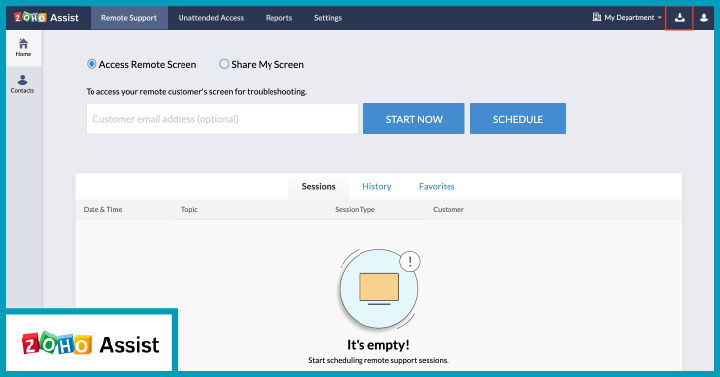Open the user profile icon
The height and width of the screenshot is (377, 720).
(703, 18)
